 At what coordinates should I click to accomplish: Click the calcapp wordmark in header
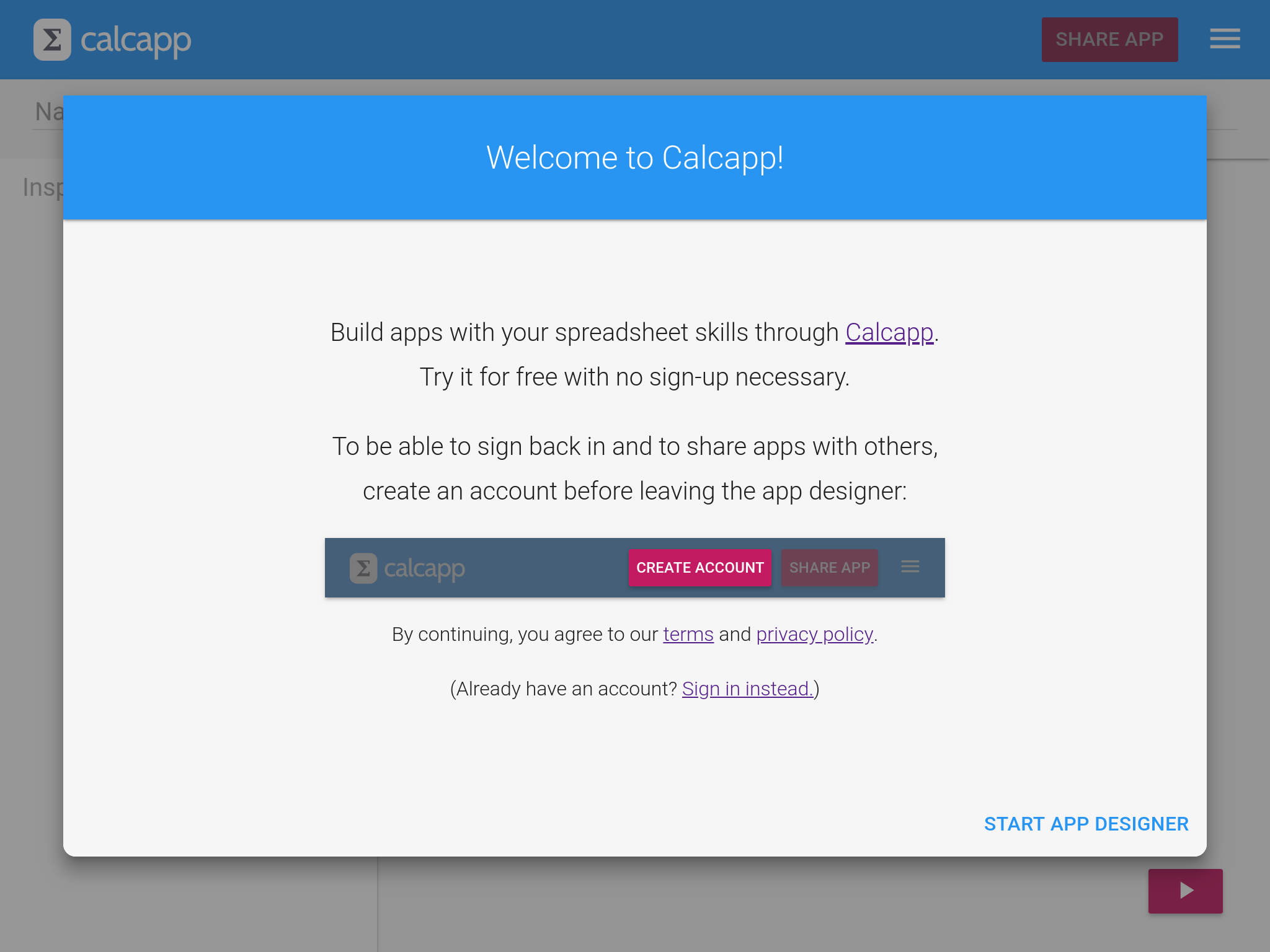pos(136,41)
